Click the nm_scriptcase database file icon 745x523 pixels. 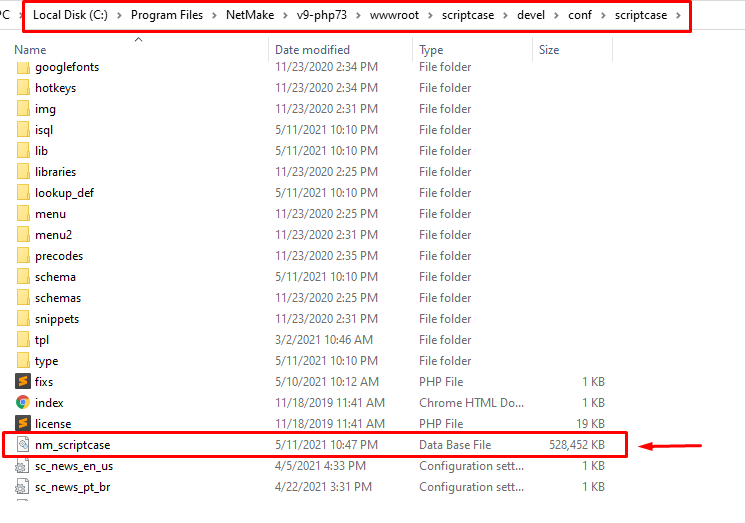pyautogui.click(x=23, y=445)
